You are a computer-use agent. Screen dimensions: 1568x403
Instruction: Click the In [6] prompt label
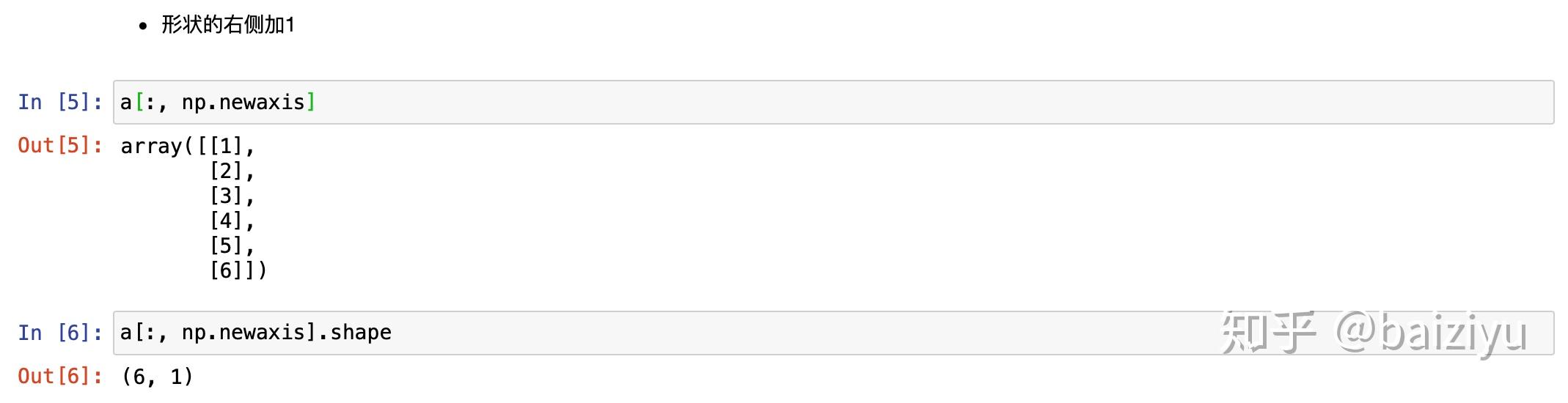tap(60, 333)
